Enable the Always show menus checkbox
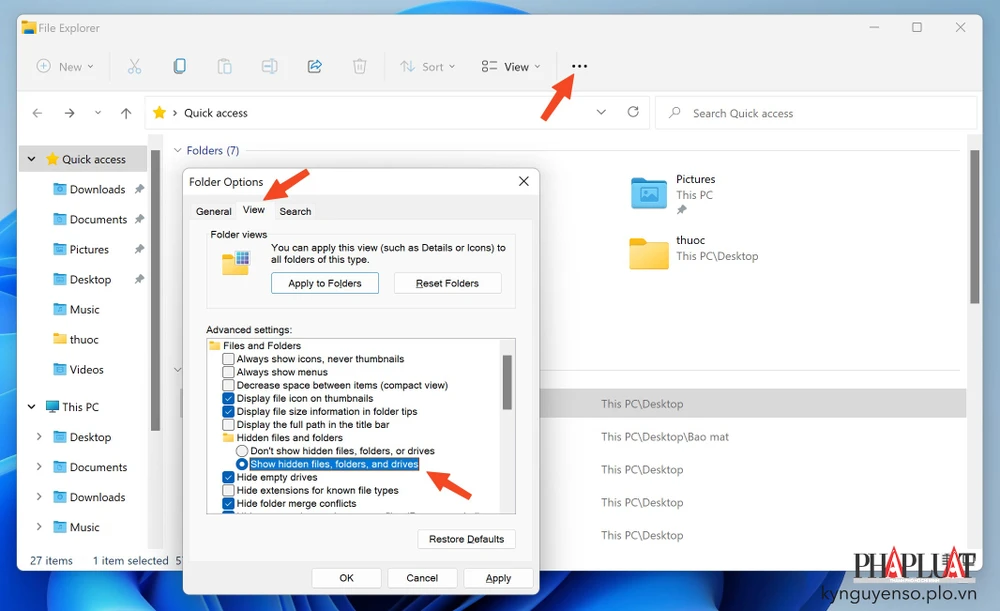Viewport: 1000px width, 611px height. tap(229, 371)
